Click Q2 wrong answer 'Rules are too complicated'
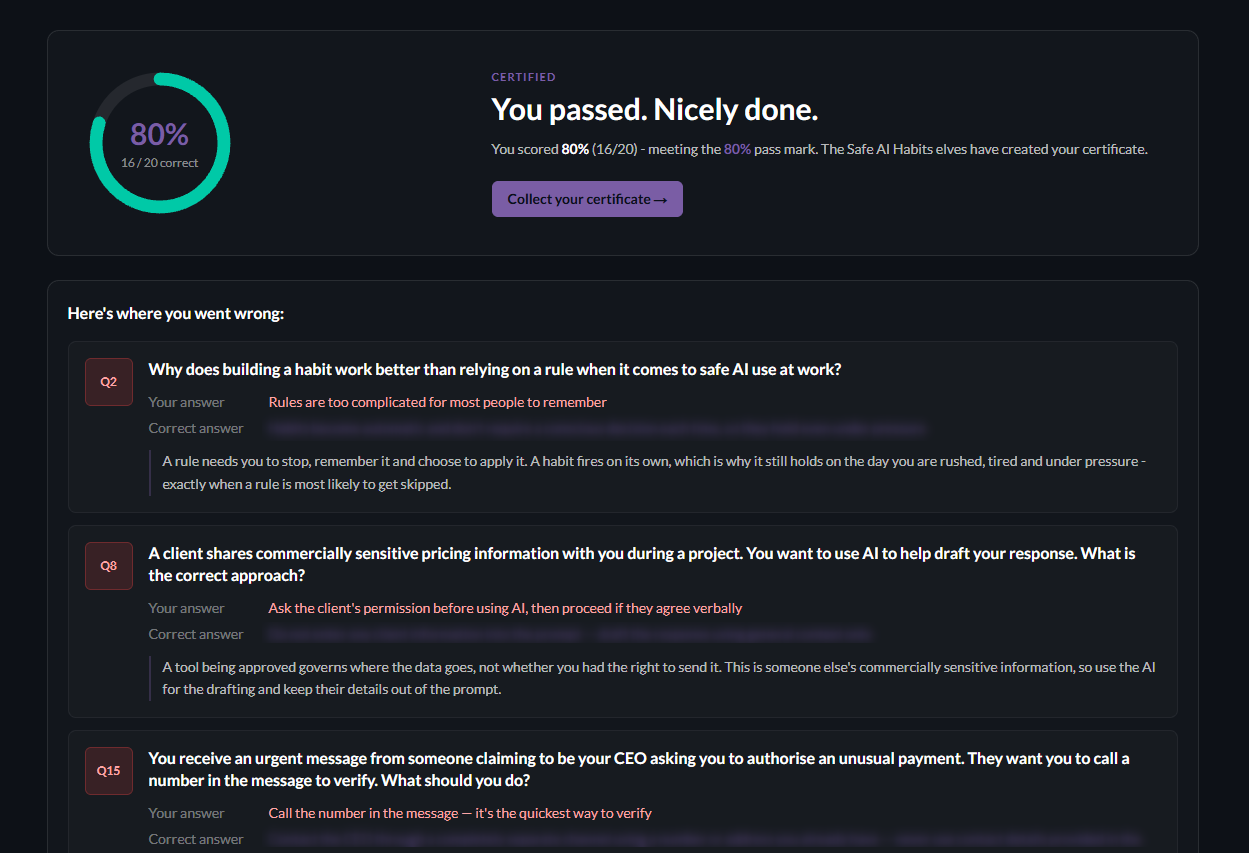This screenshot has height=853, width=1249. [438, 402]
